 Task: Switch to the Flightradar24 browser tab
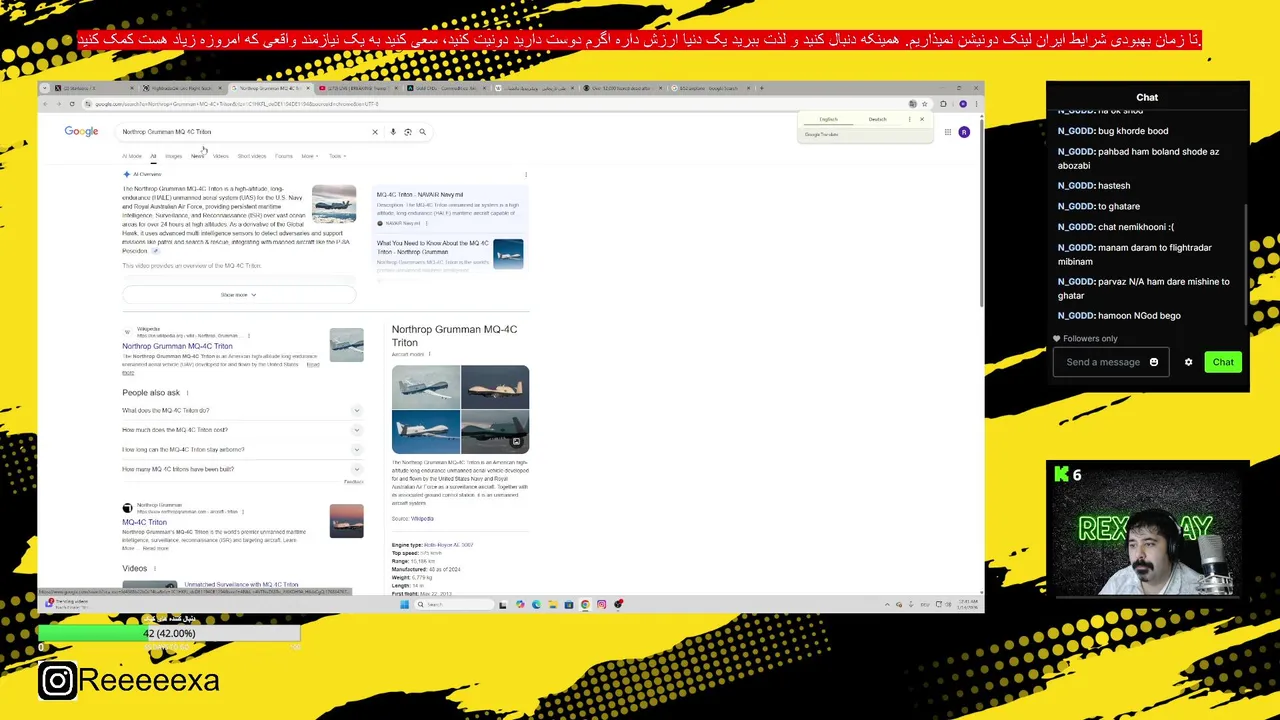[x=181, y=88]
